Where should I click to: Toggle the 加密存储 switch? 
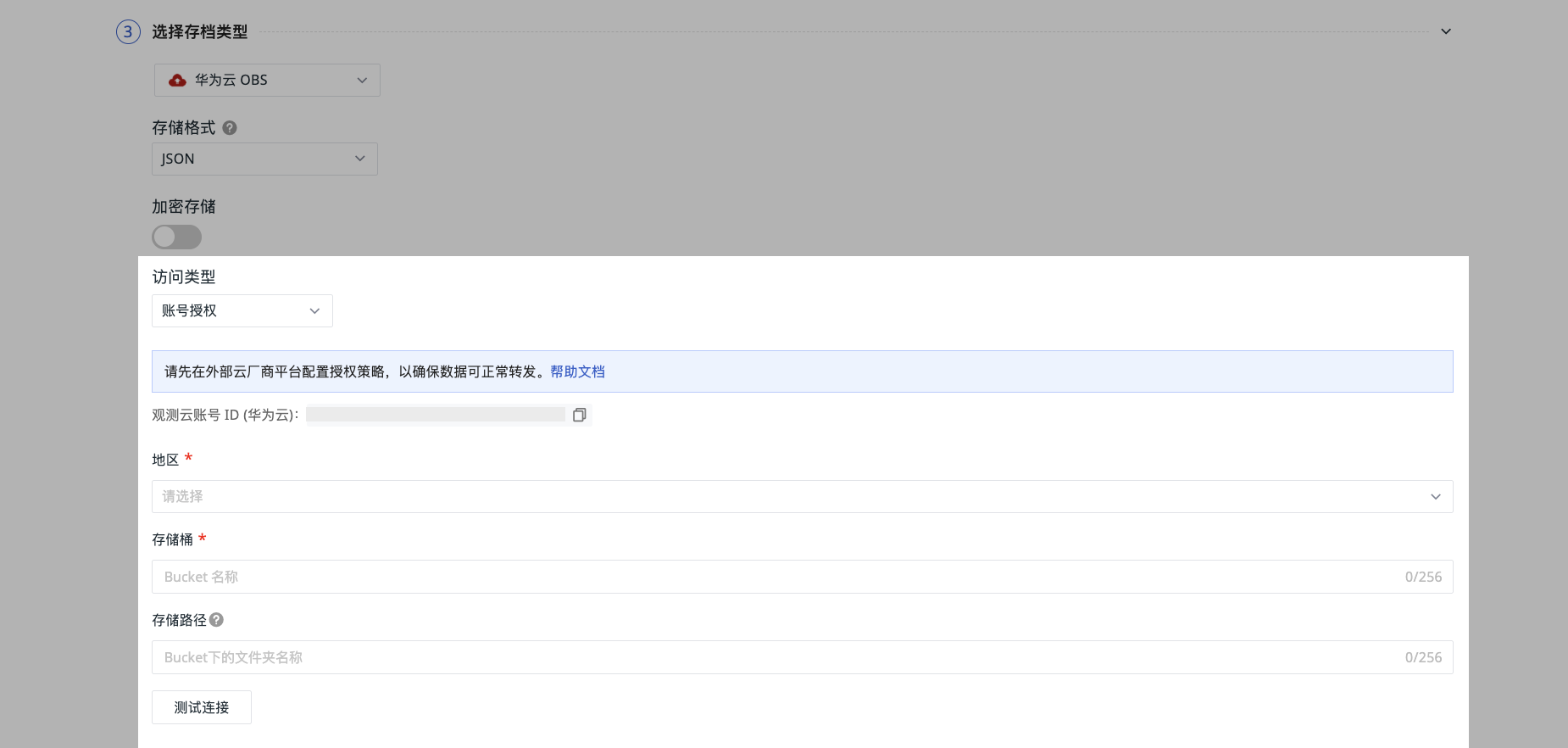pyautogui.click(x=176, y=237)
